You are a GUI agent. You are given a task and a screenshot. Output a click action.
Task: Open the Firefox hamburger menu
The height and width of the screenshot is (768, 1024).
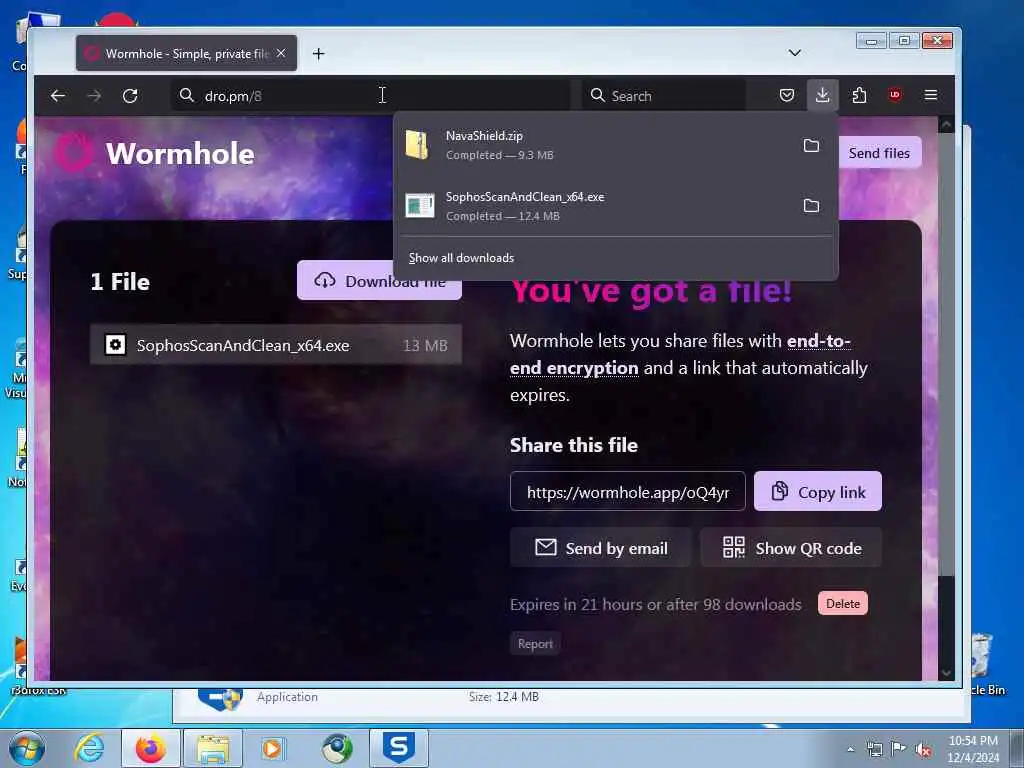click(931, 95)
